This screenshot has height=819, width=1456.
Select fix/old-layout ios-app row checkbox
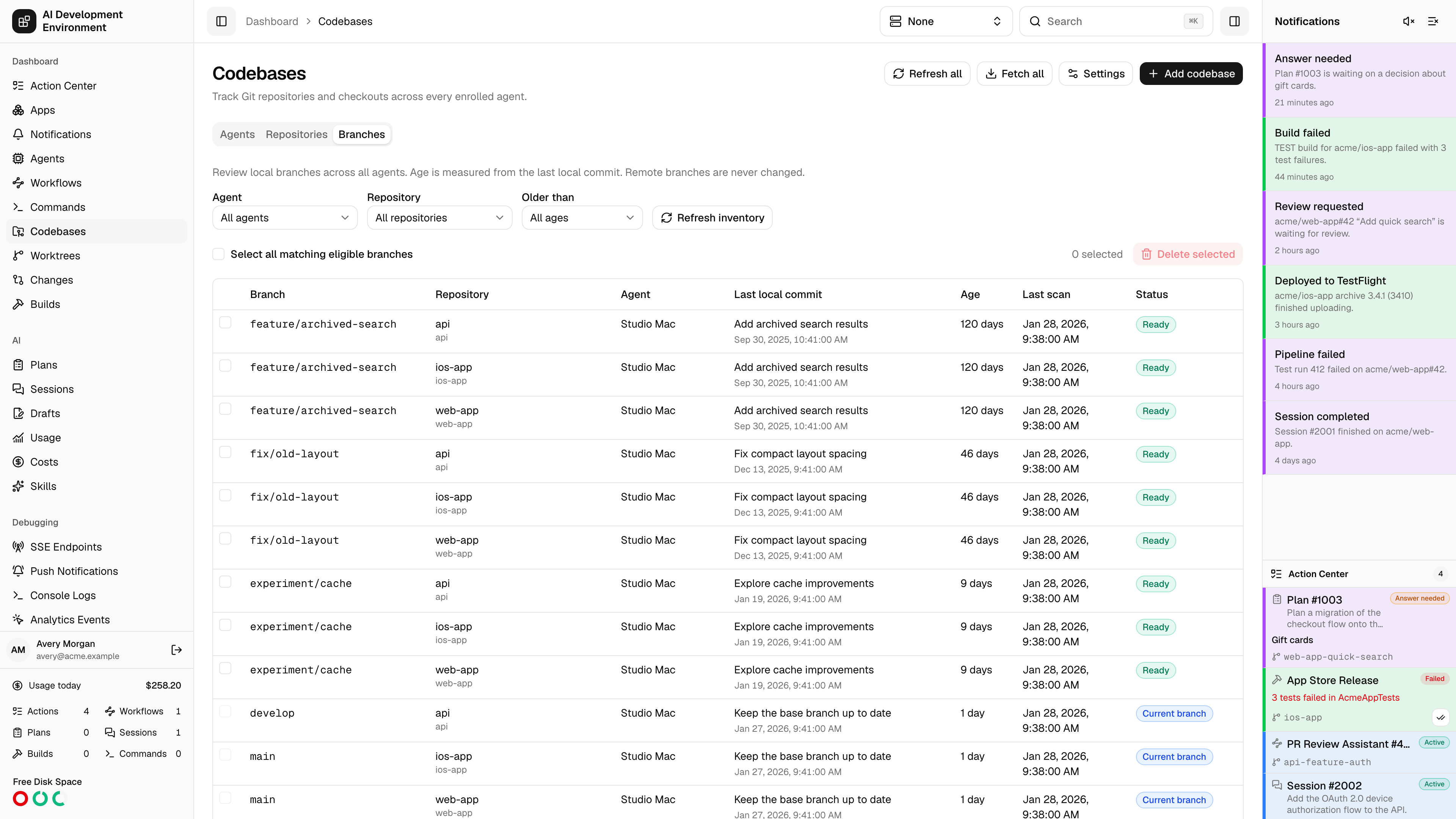[x=225, y=496]
